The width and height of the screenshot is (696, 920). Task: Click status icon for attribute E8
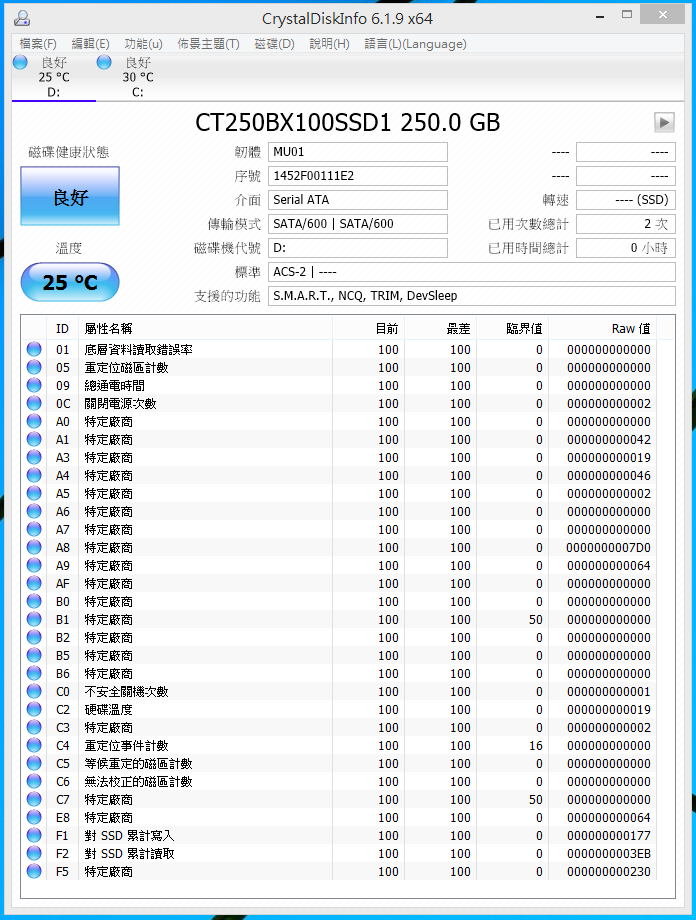tap(34, 817)
